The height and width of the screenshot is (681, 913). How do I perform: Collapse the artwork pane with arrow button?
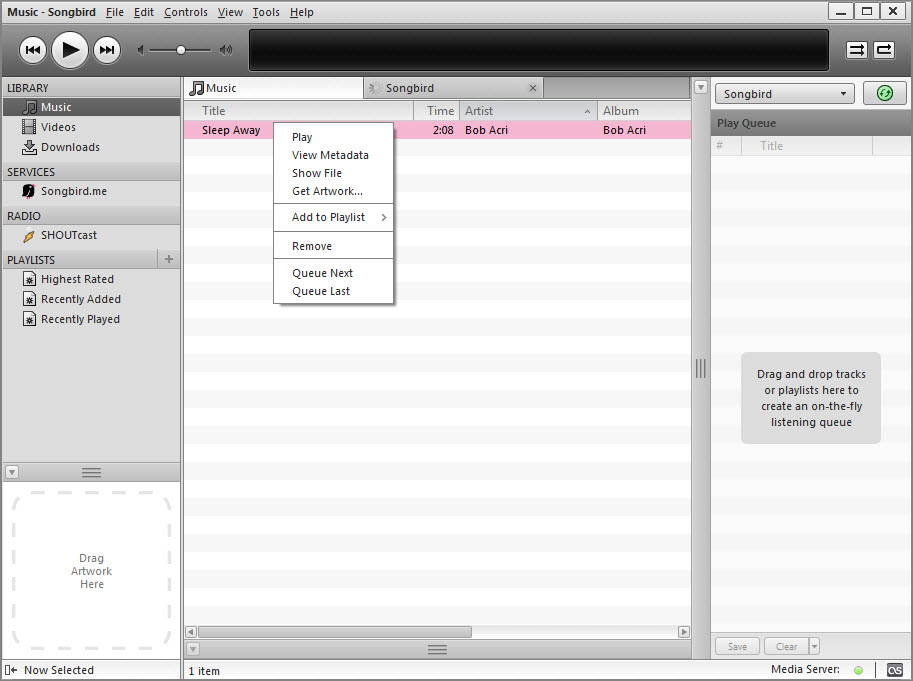(12, 472)
